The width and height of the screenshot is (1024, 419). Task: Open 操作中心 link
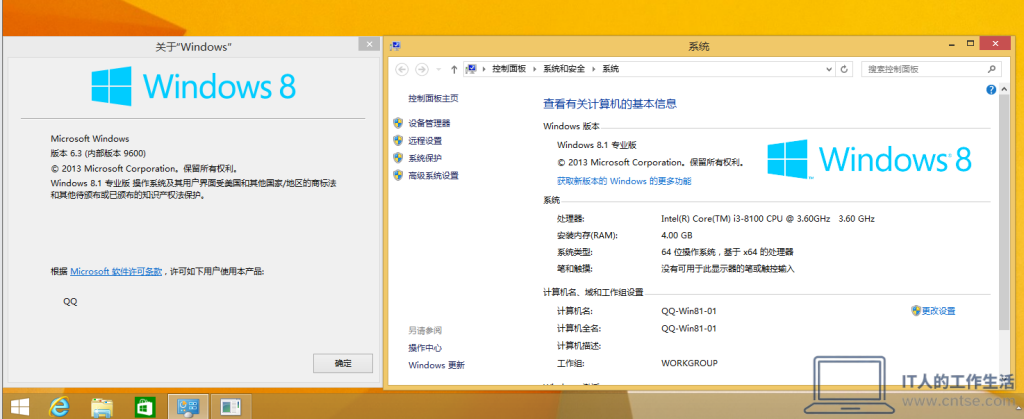(x=425, y=348)
